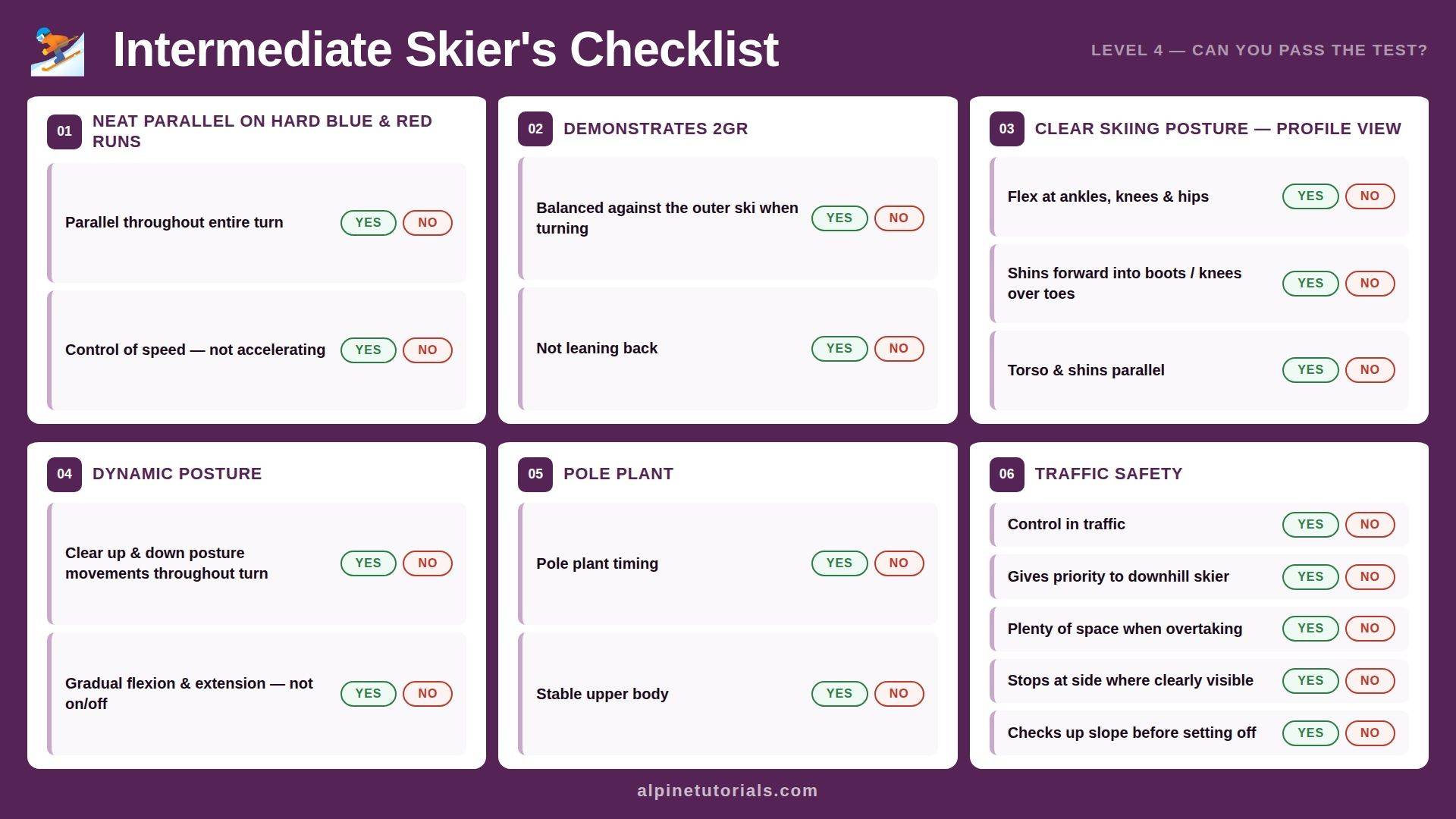Select YES for Torso & shins parallel
Screen dimensions: 1456x819
click(1310, 370)
